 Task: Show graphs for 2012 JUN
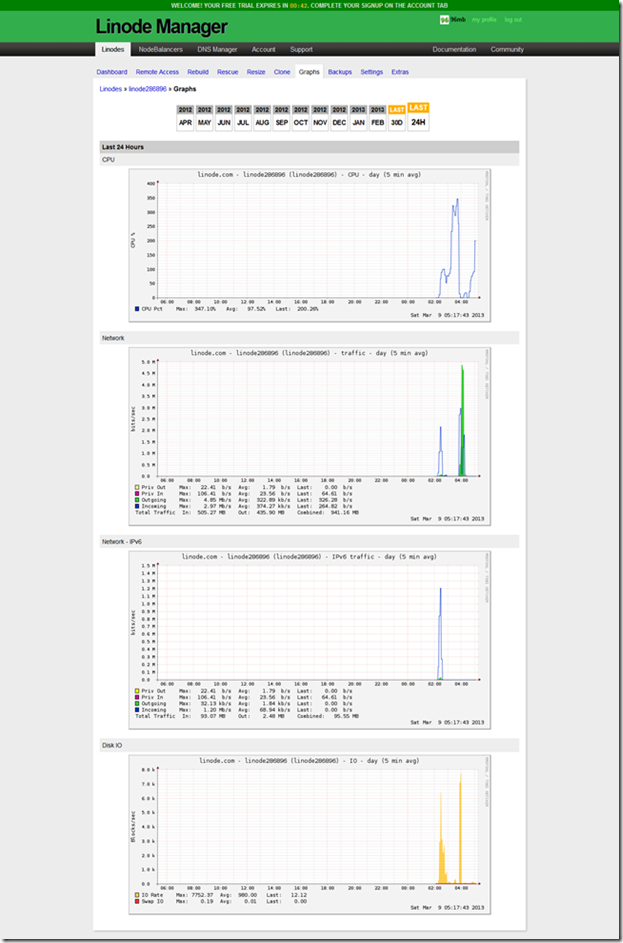click(224, 117)
